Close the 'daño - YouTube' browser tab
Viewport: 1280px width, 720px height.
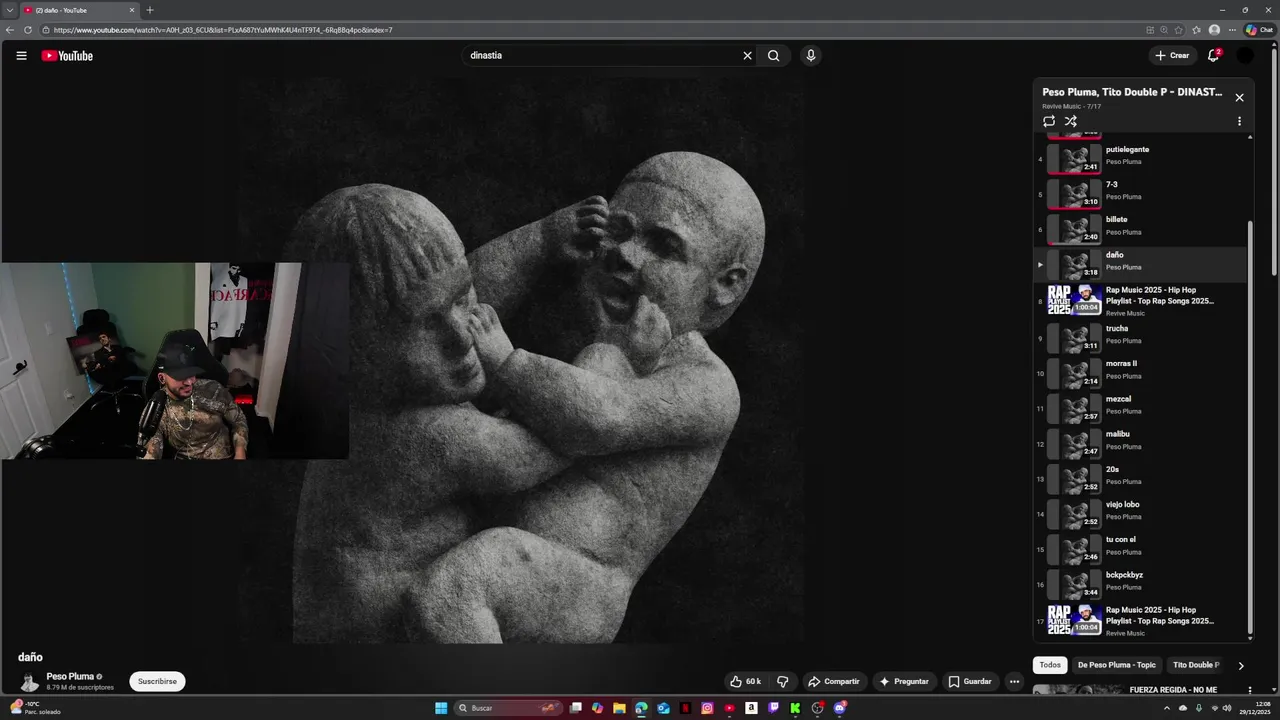[131, 10]
